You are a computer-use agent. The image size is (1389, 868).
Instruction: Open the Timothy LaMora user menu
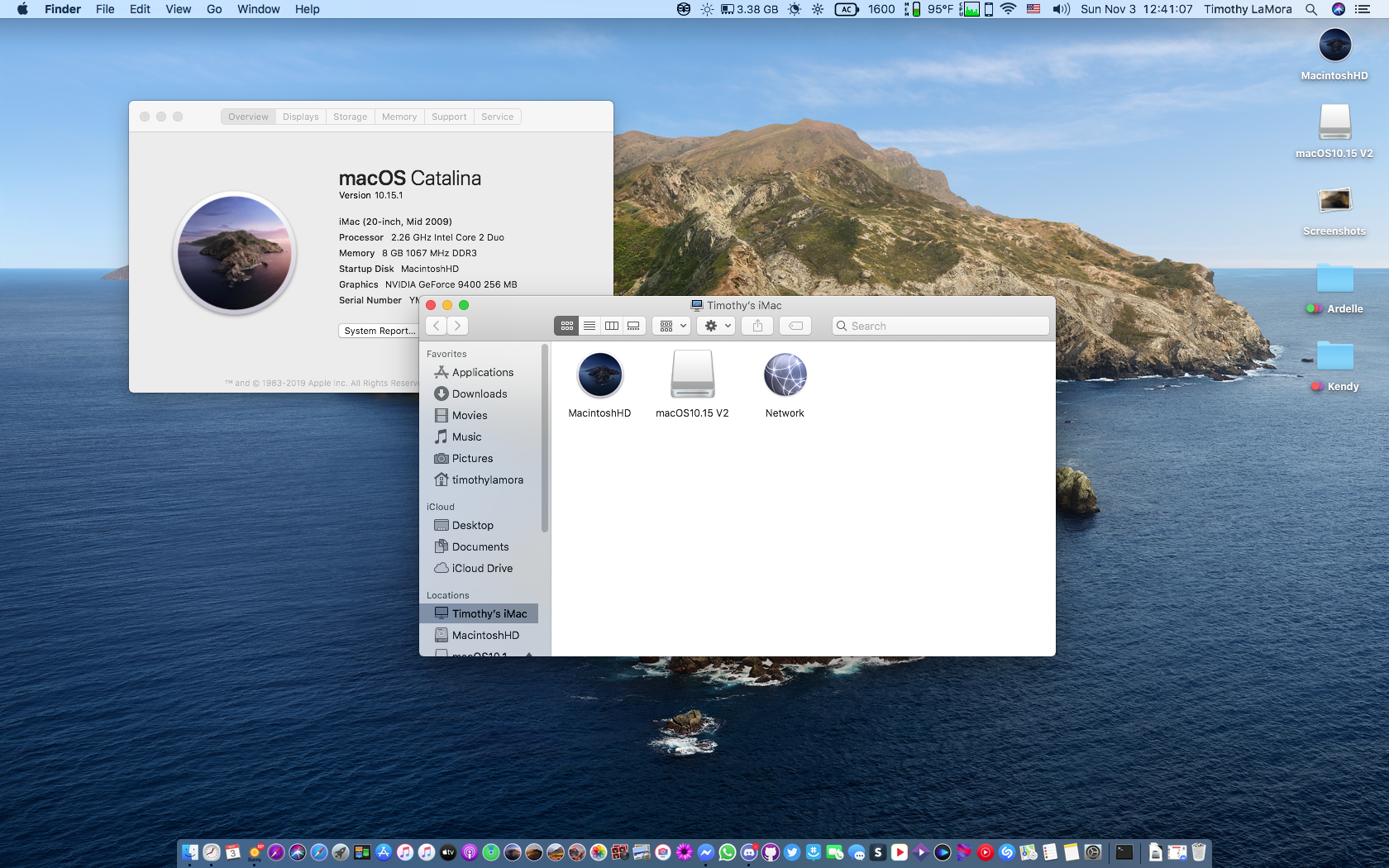tap(1247, 9)
